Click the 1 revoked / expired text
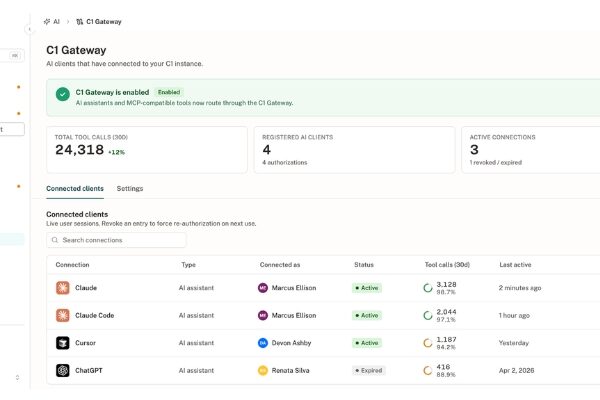Viewport: 600px width, 400px height. click(496, 163)
